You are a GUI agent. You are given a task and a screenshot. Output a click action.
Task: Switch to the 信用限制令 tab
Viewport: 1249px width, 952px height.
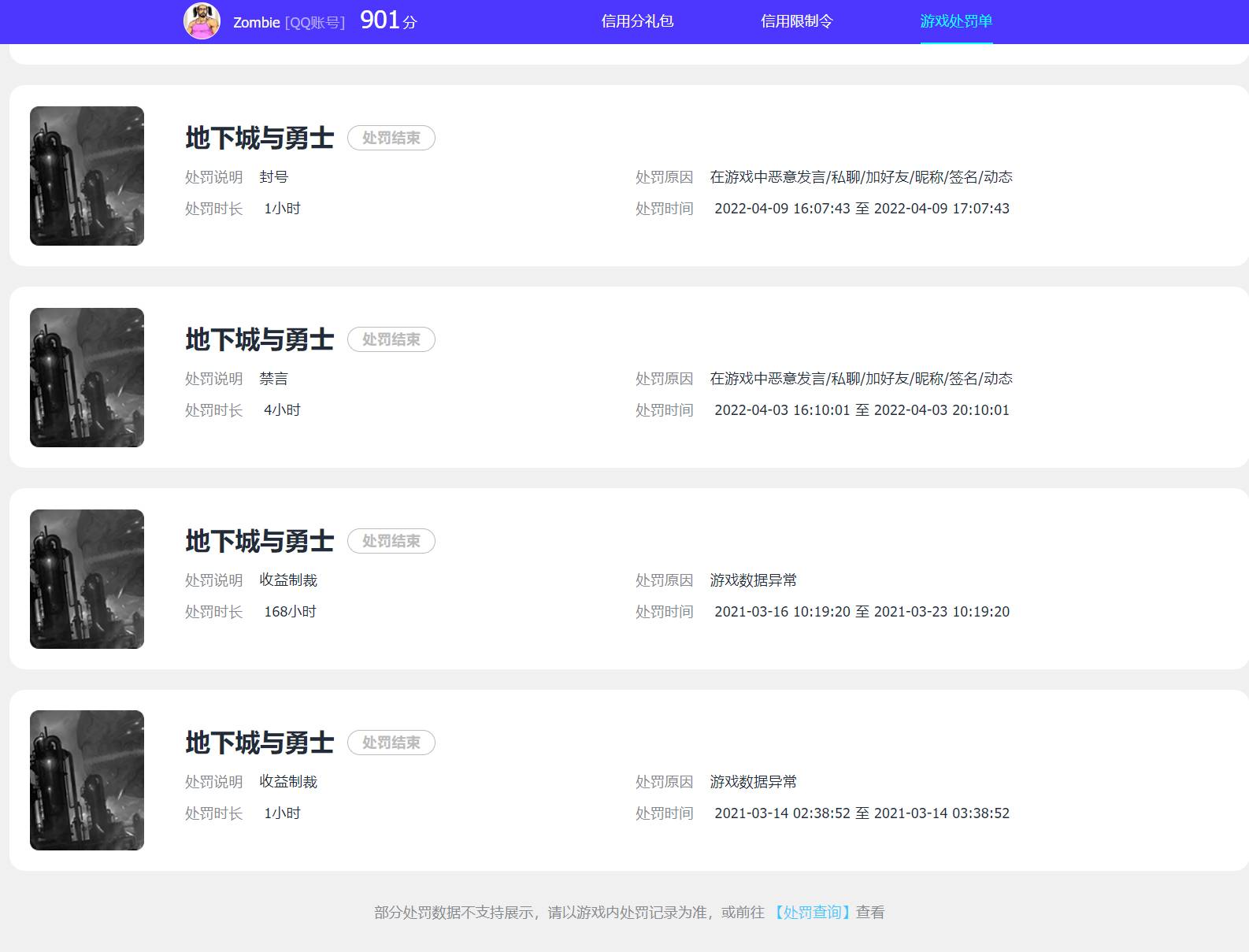(796, 21)
